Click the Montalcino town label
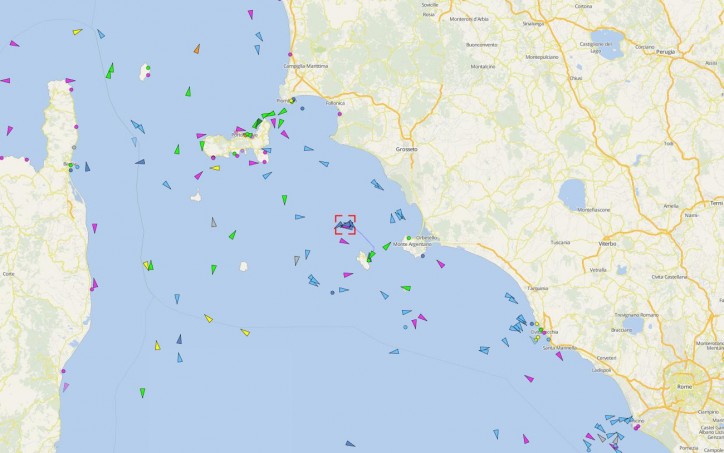This screenshot has height=453, width=724. tap(483, 66)
